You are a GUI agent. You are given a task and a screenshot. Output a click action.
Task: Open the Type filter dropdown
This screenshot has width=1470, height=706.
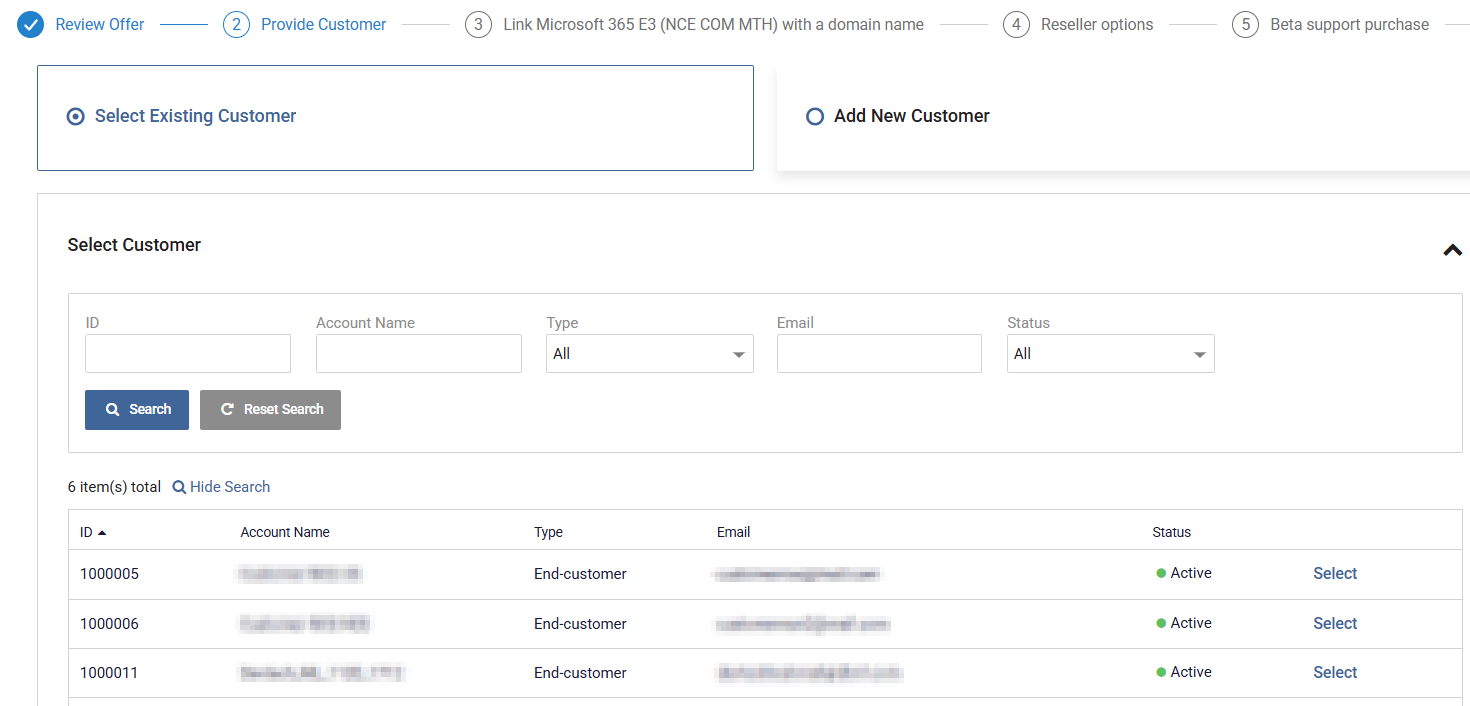649,354
